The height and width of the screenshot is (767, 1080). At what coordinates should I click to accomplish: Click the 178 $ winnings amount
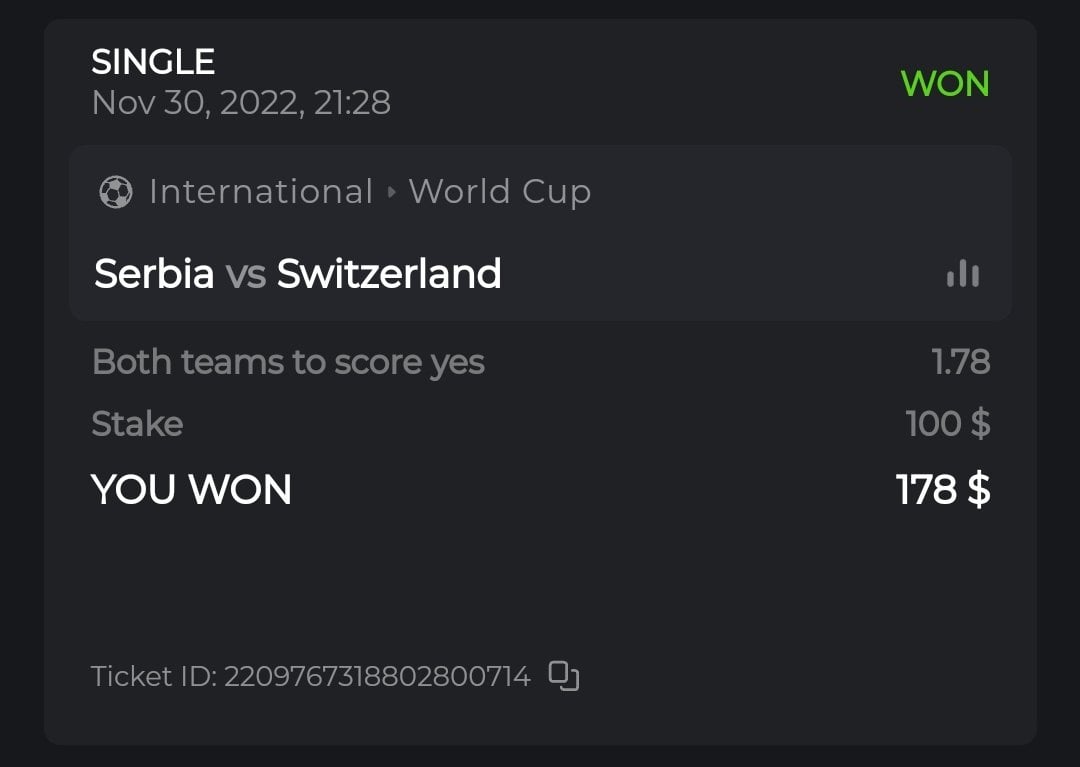click(943, 490)
